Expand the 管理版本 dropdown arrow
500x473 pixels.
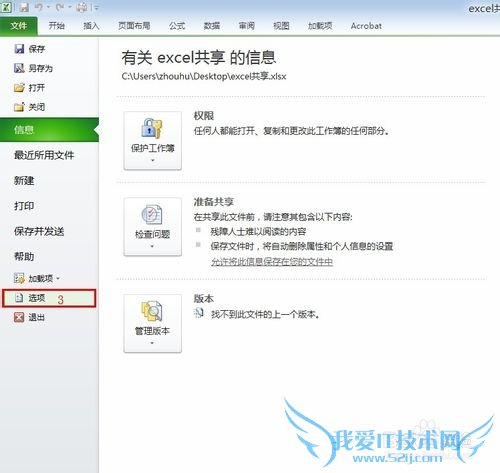(152, 343)
